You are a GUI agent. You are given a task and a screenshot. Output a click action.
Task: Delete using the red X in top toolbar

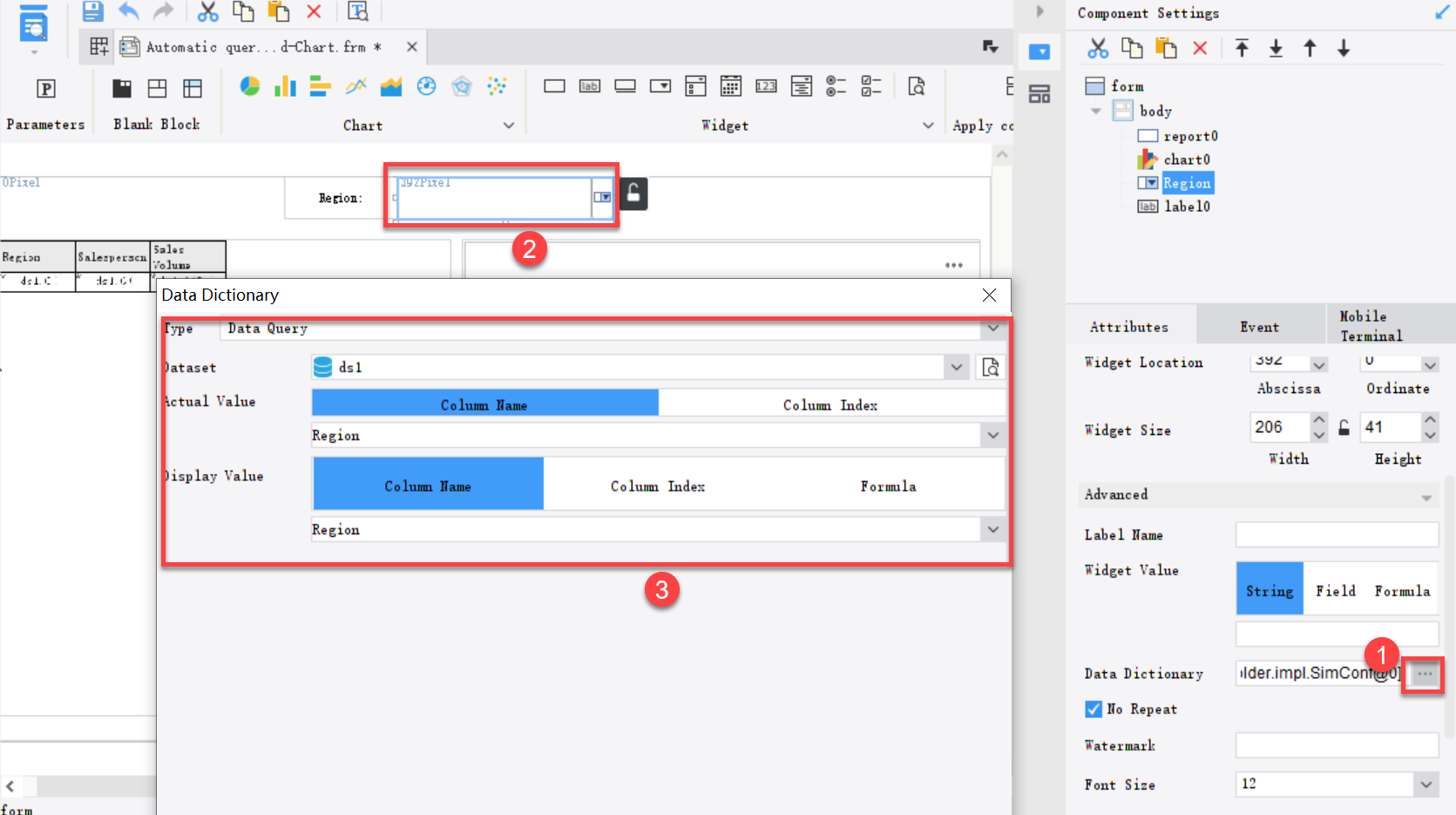click(x=314, y=11)
